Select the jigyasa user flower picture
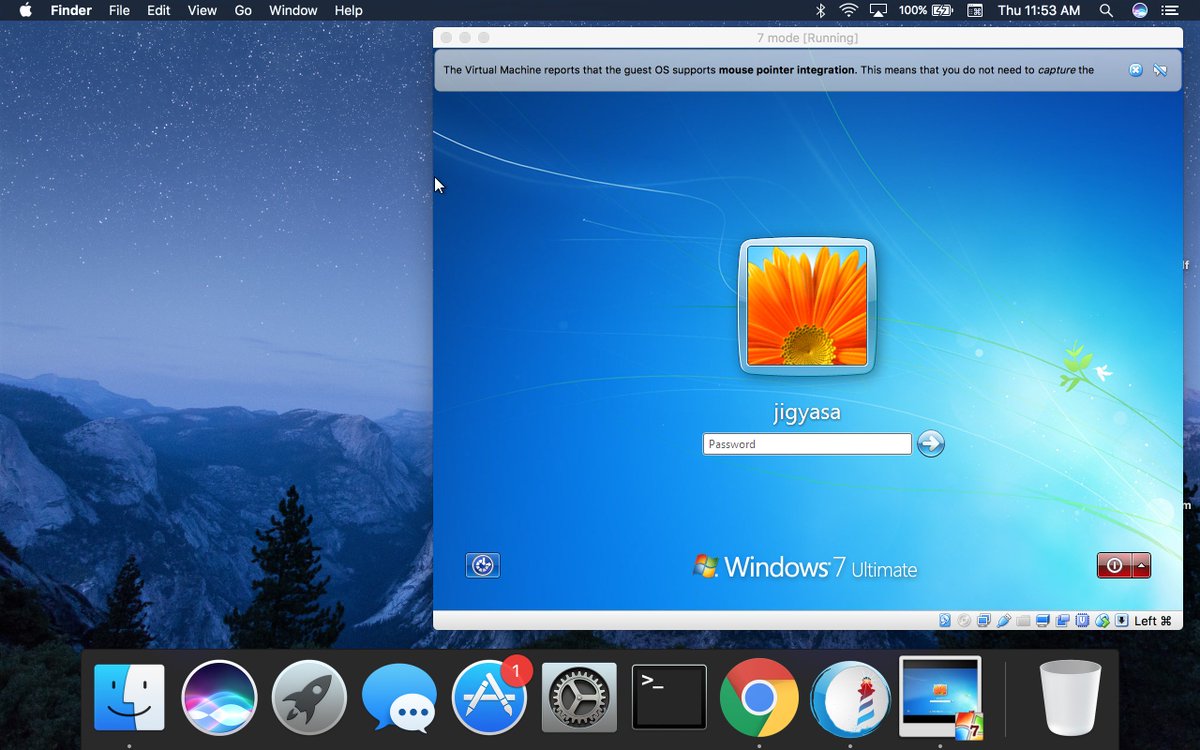Viewport: 1200px width, 750px height. (x=806, y=306)
